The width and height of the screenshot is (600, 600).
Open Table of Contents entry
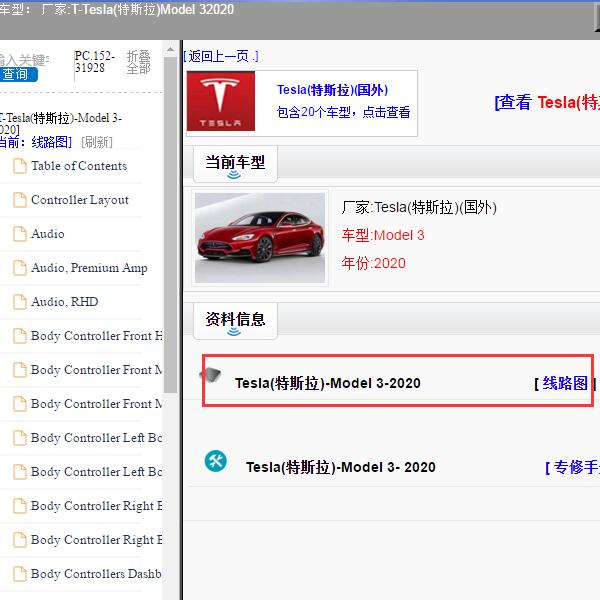(x=79, y=166)
